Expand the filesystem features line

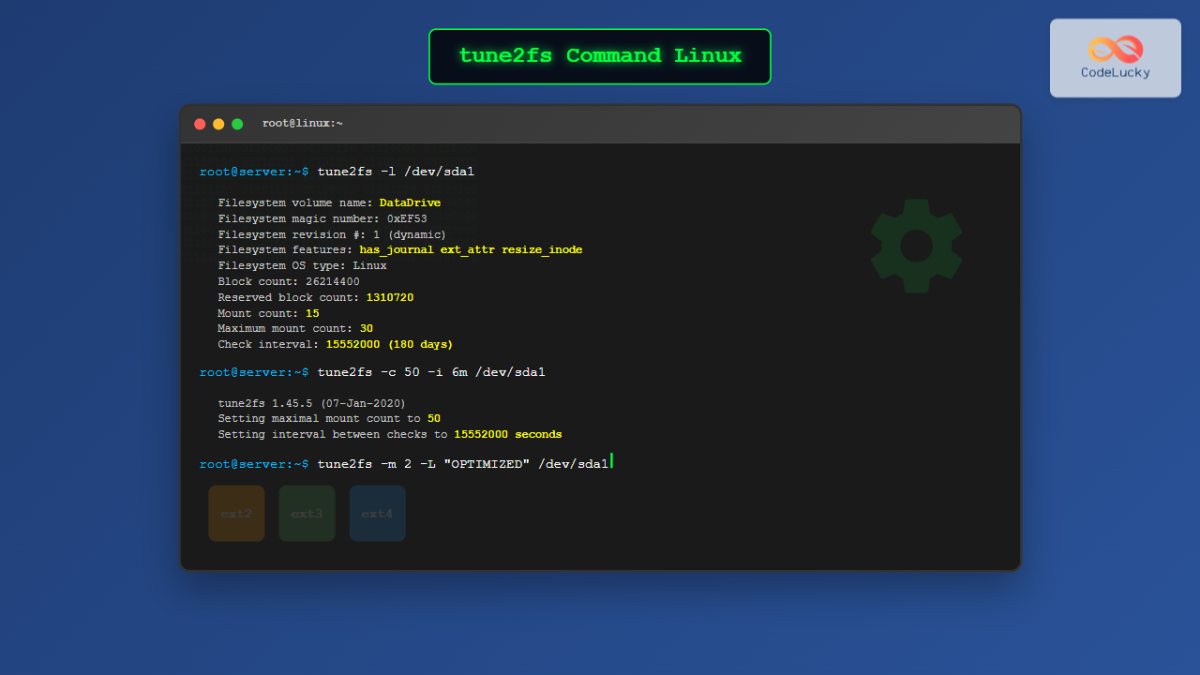[x=400, y=249]
